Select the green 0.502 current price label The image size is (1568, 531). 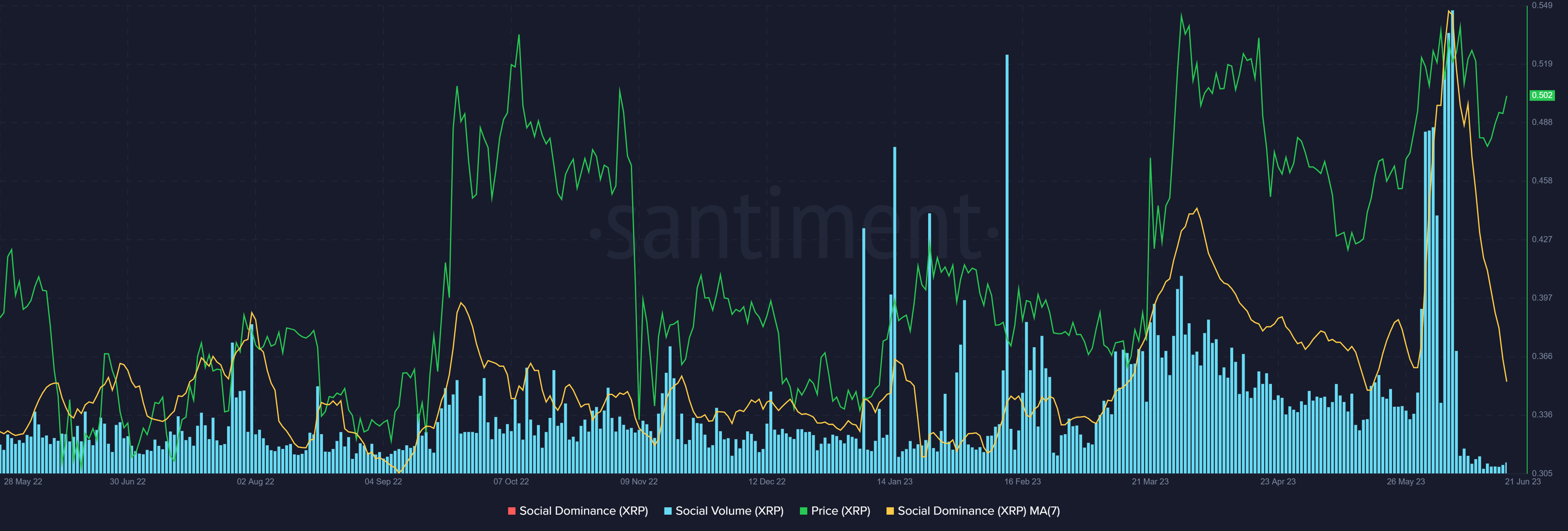coord(1542,96)
